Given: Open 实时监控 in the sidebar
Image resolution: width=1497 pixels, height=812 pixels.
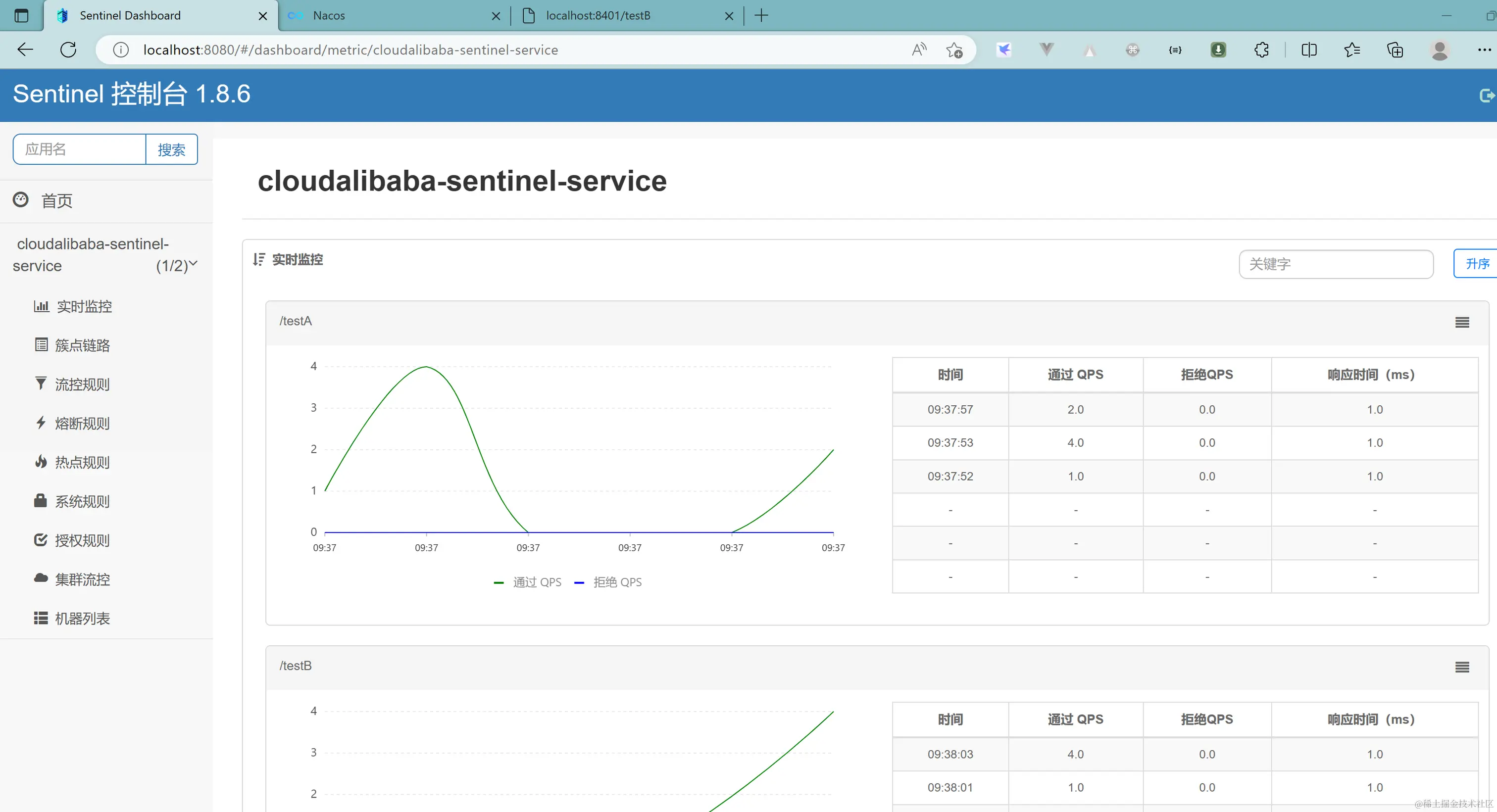Looking at the screenshot, I should click(x=84, y=306).
